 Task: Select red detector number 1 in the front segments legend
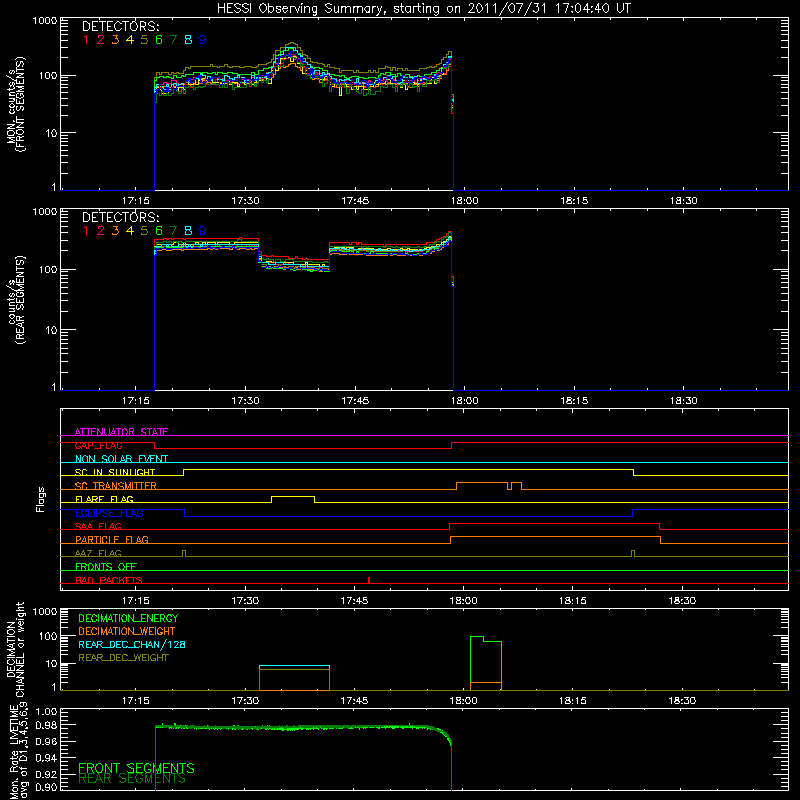(x=86, y=40)
